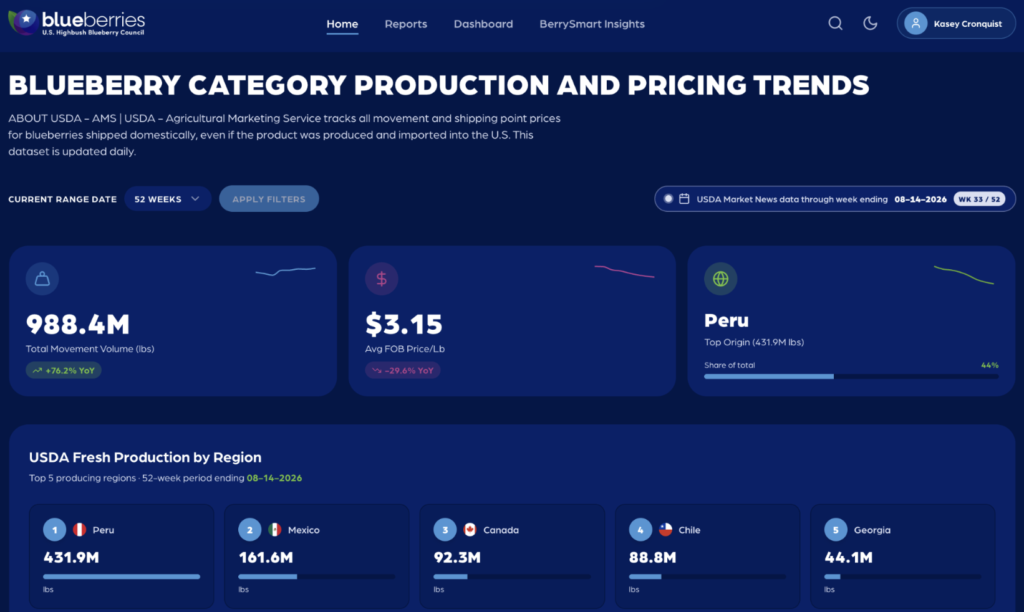This screenshot has width=1024, height=612.
Task: Toggle dark mode moon icon
Action: [870, 24]
